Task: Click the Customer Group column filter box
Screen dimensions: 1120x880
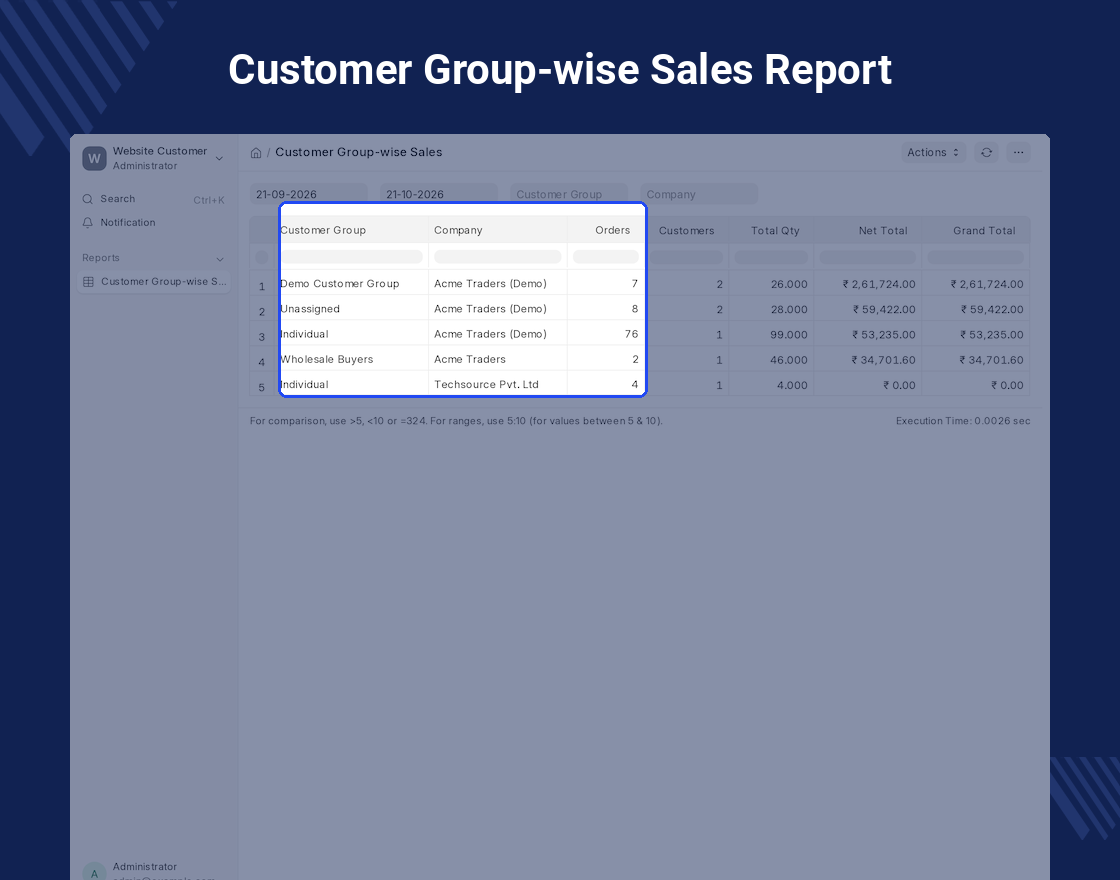Action: point(351,256)
